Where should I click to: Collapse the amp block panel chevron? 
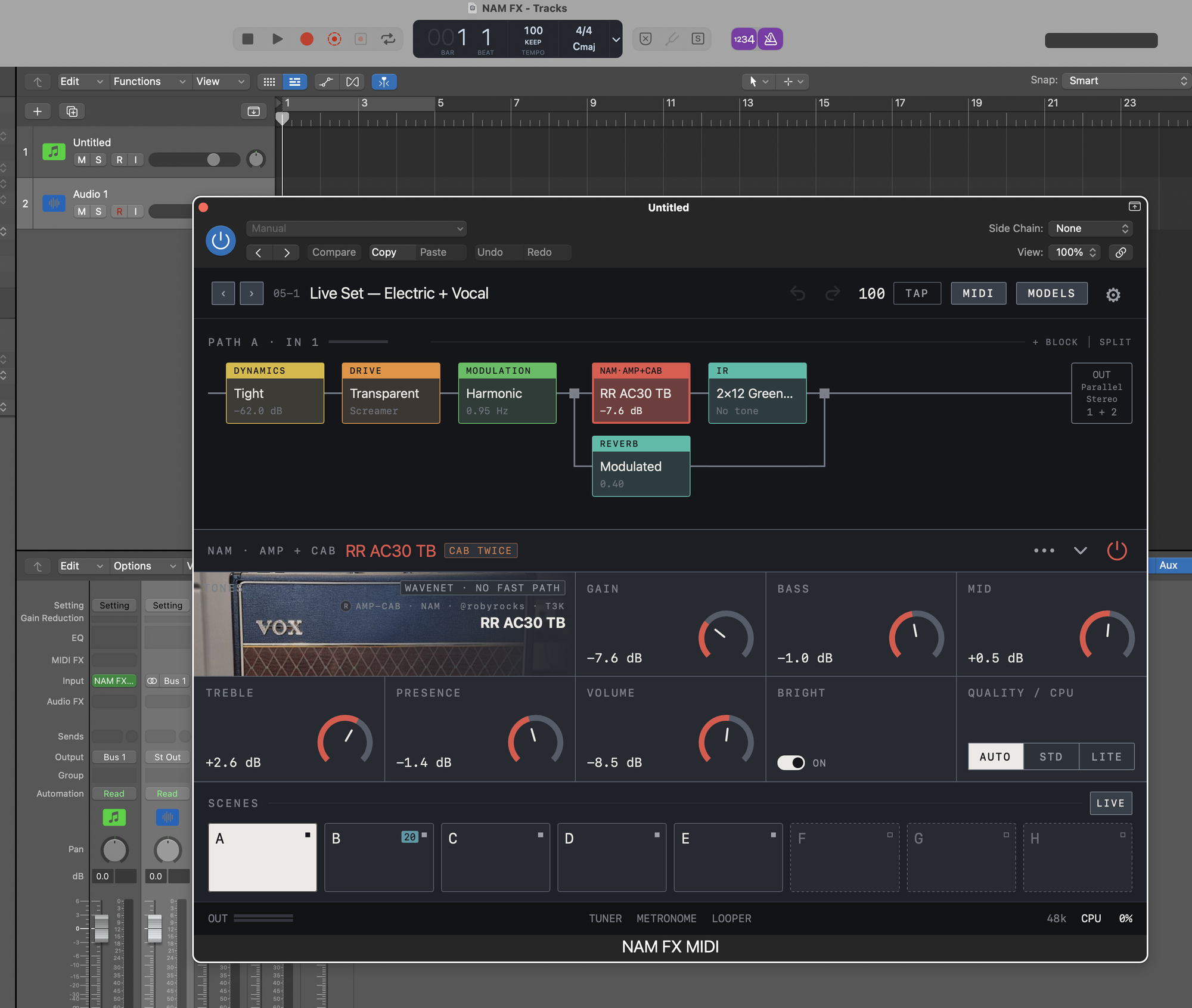[1080, 551]
